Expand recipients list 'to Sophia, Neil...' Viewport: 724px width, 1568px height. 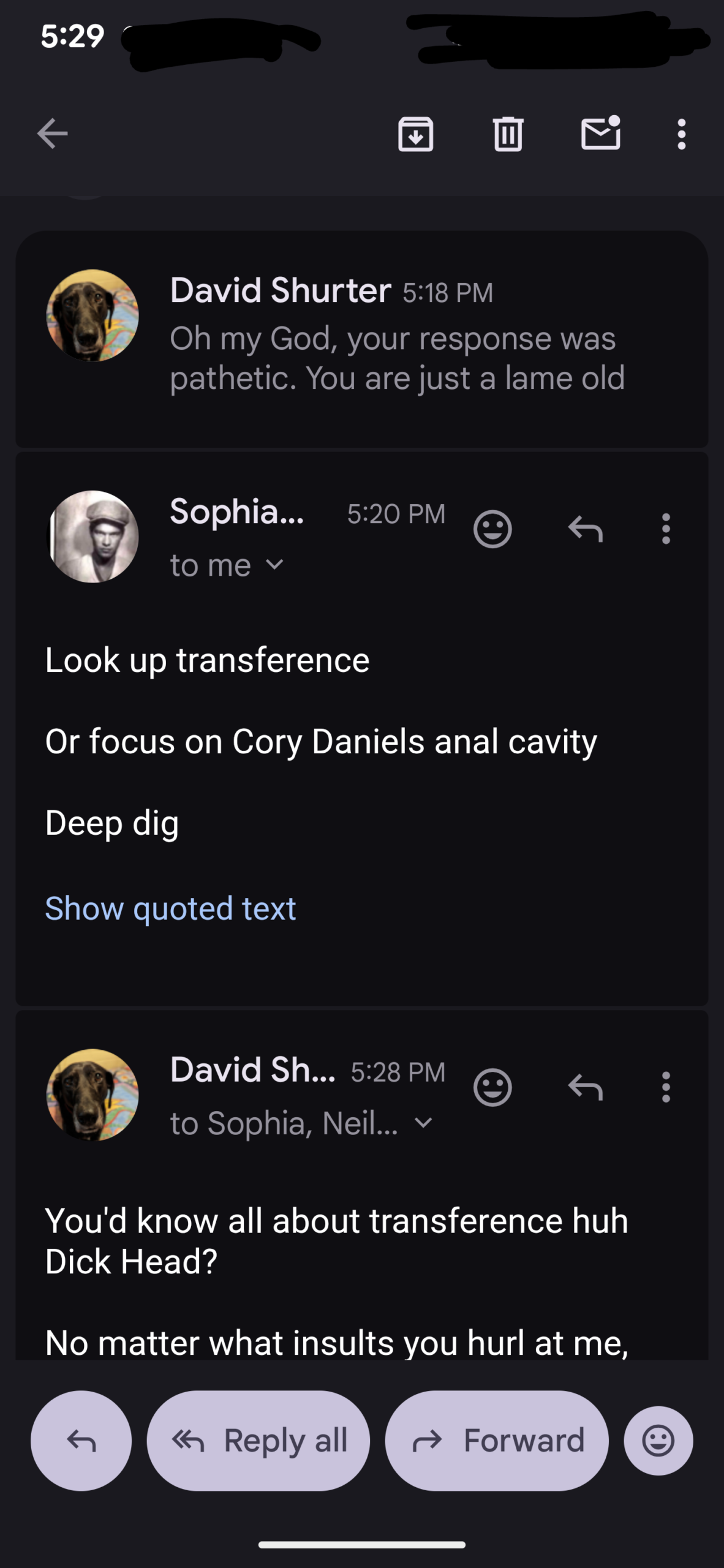point(423,1123)
